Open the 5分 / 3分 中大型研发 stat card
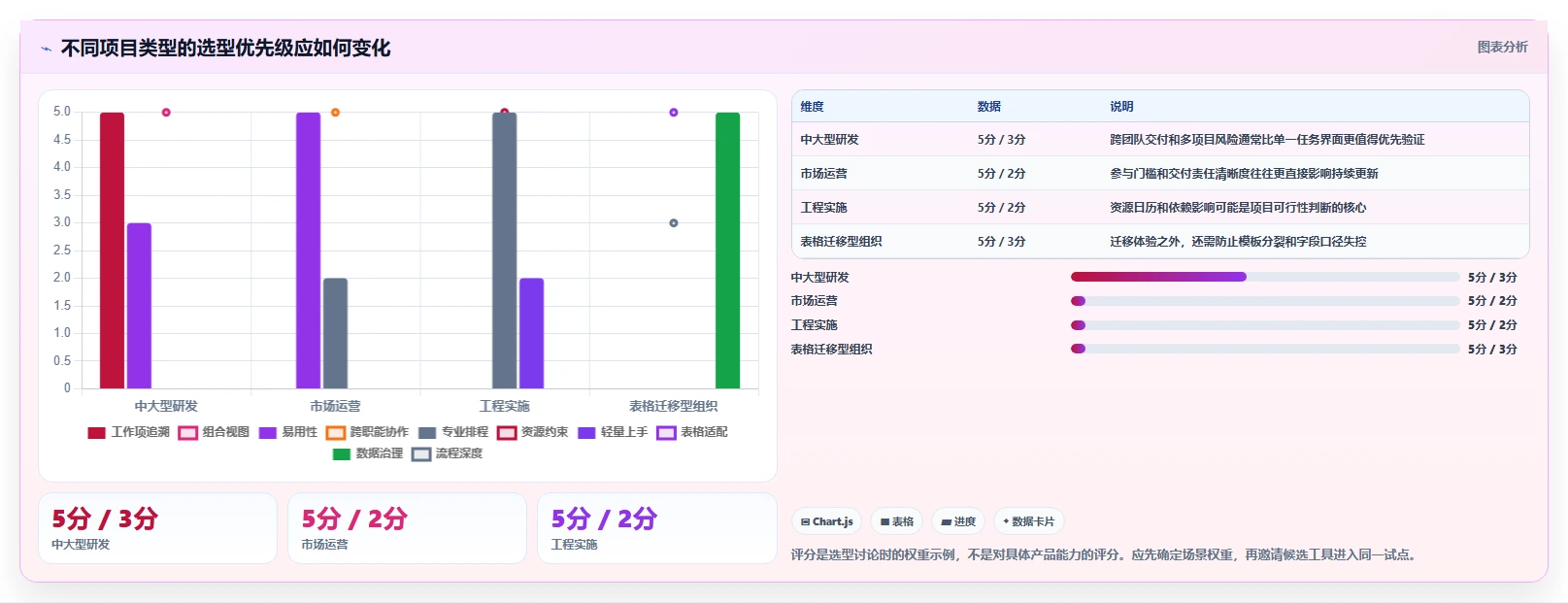The height and width of the screenshot is (603, 1568). pyautogui.click(x=157, y=528)
